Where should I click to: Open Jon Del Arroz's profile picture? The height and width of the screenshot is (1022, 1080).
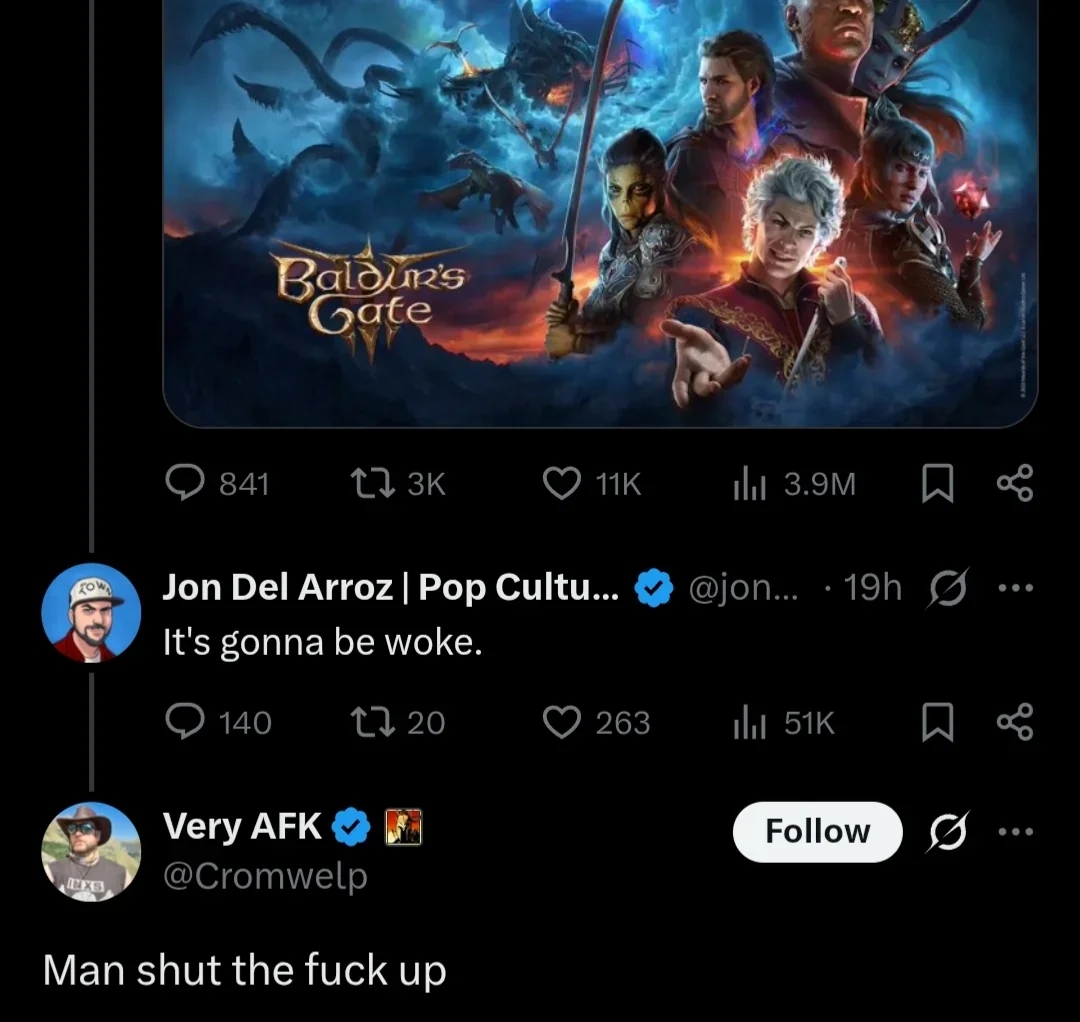click(x=90, y=612)
